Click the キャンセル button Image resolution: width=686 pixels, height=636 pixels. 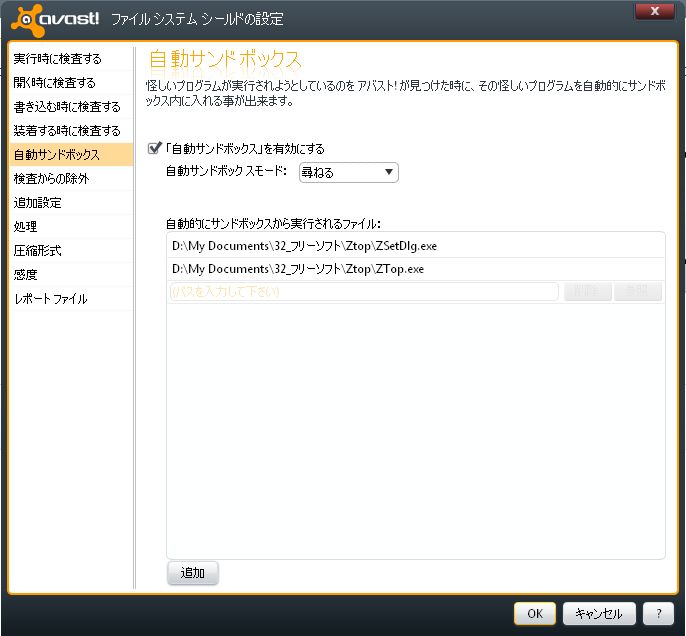tap(599, 613)
